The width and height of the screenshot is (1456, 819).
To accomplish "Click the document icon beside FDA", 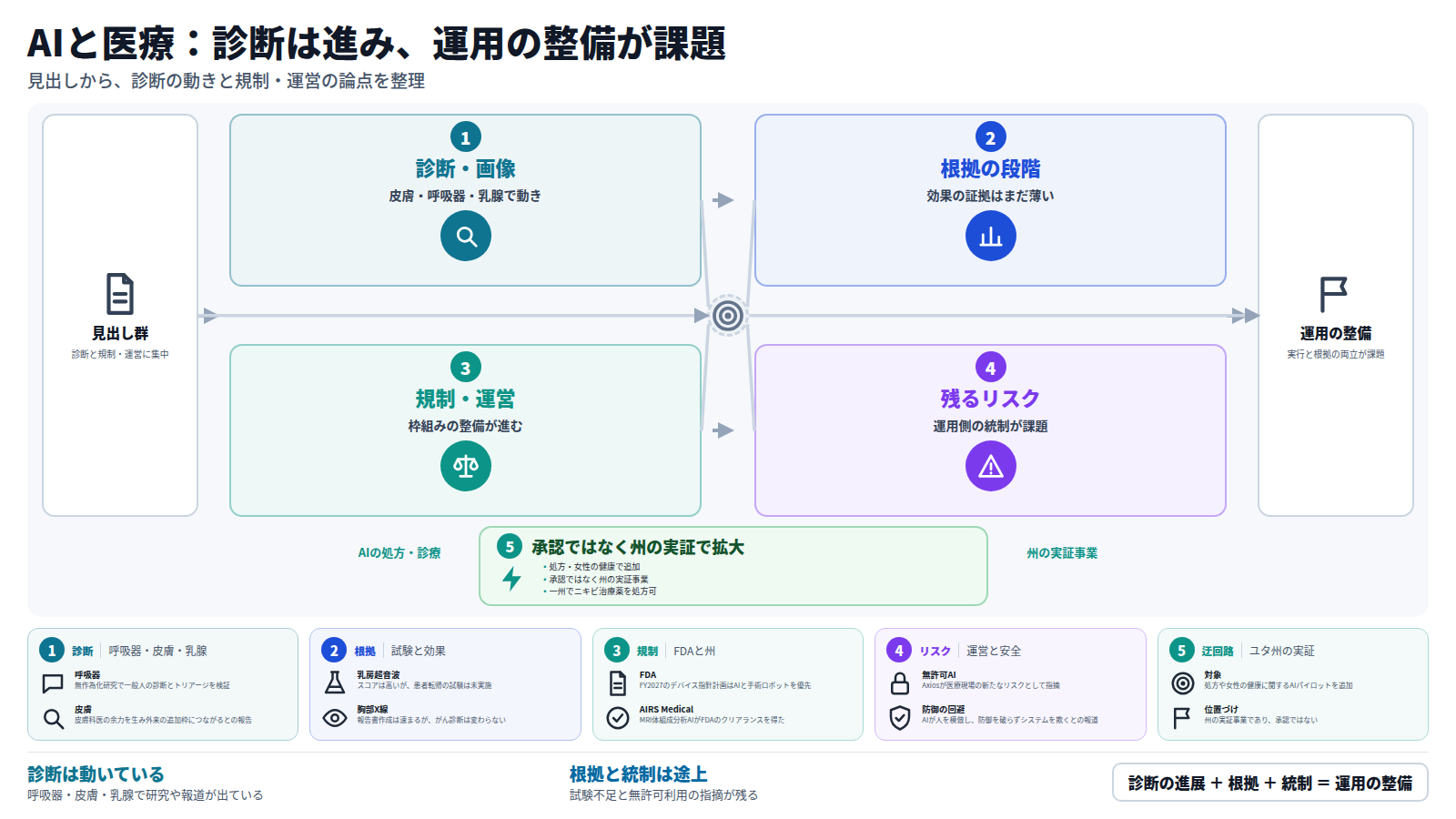I will tap(618, 682).
